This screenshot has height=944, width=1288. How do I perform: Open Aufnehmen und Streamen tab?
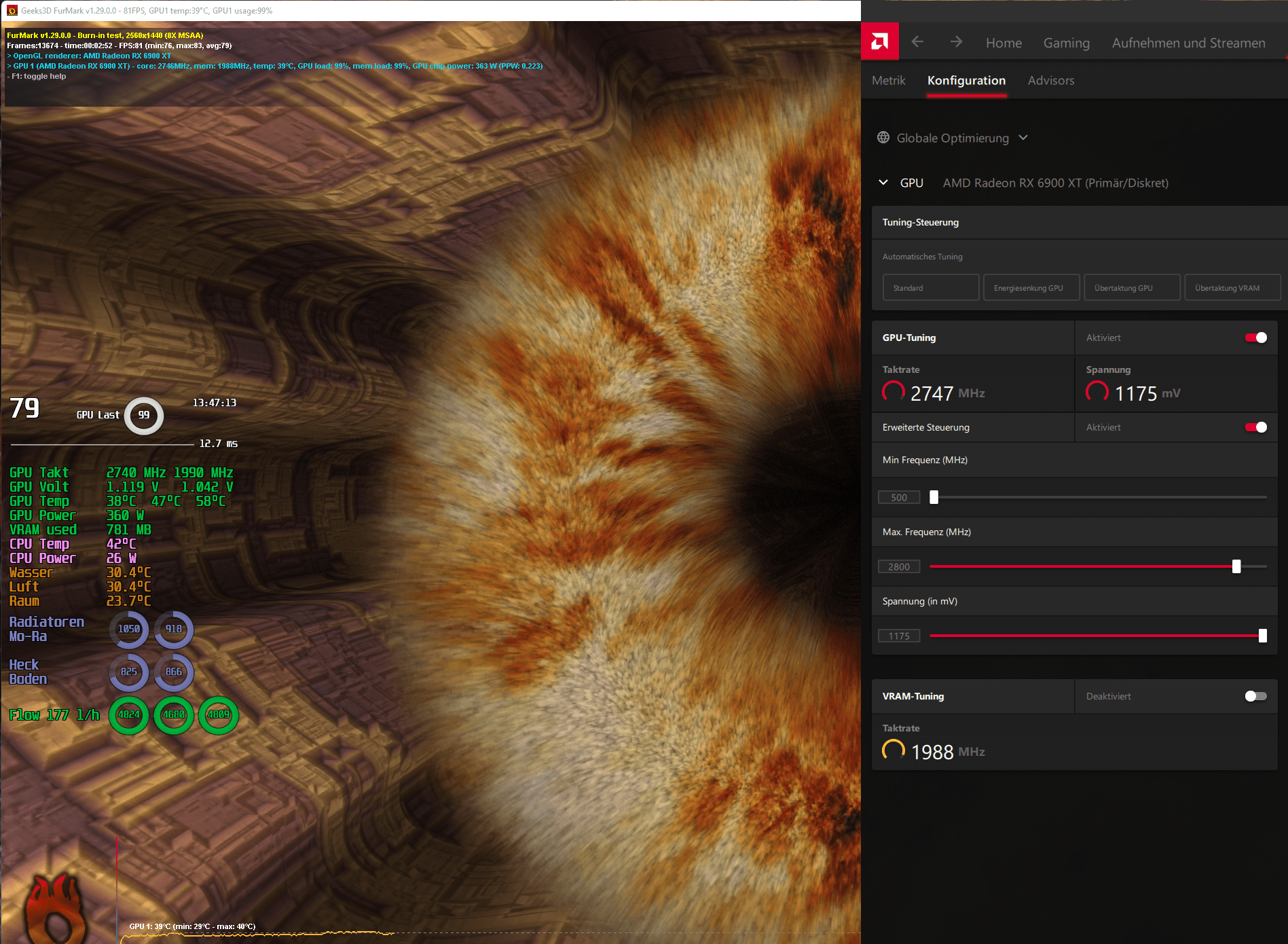(1188, 43)
